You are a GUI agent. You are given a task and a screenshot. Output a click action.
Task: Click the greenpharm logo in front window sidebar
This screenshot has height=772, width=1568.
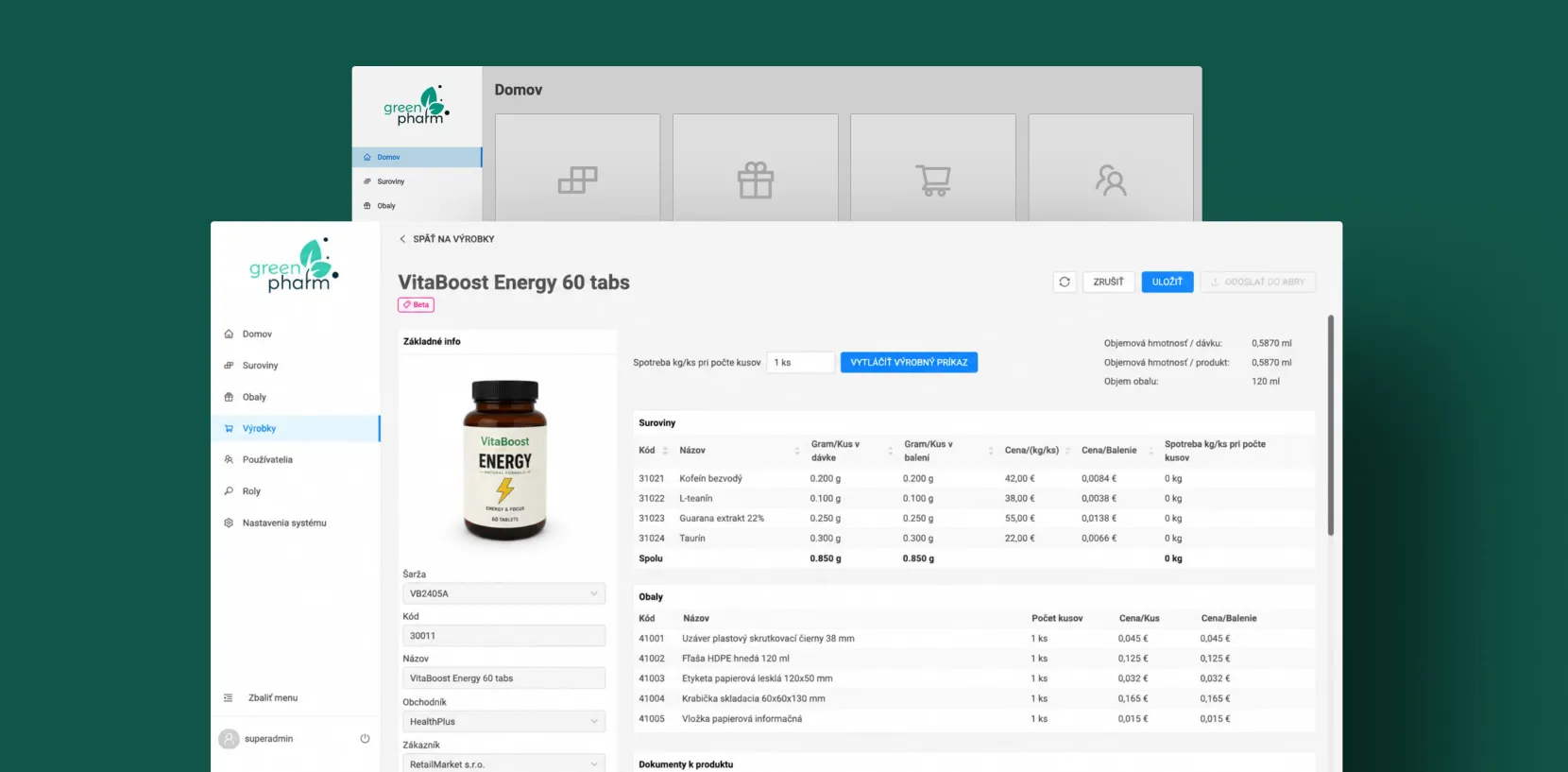294,266
